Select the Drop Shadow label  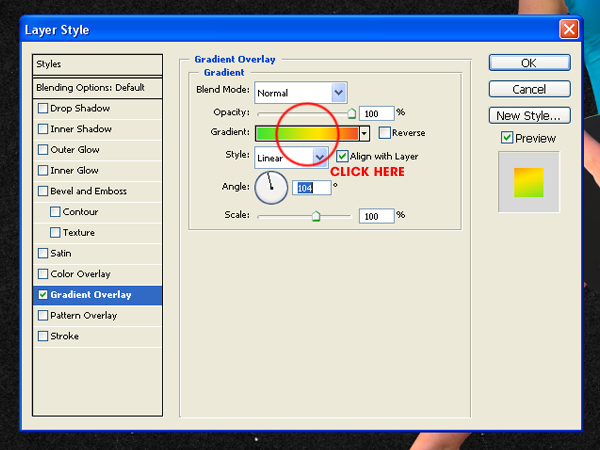point(80,108)
